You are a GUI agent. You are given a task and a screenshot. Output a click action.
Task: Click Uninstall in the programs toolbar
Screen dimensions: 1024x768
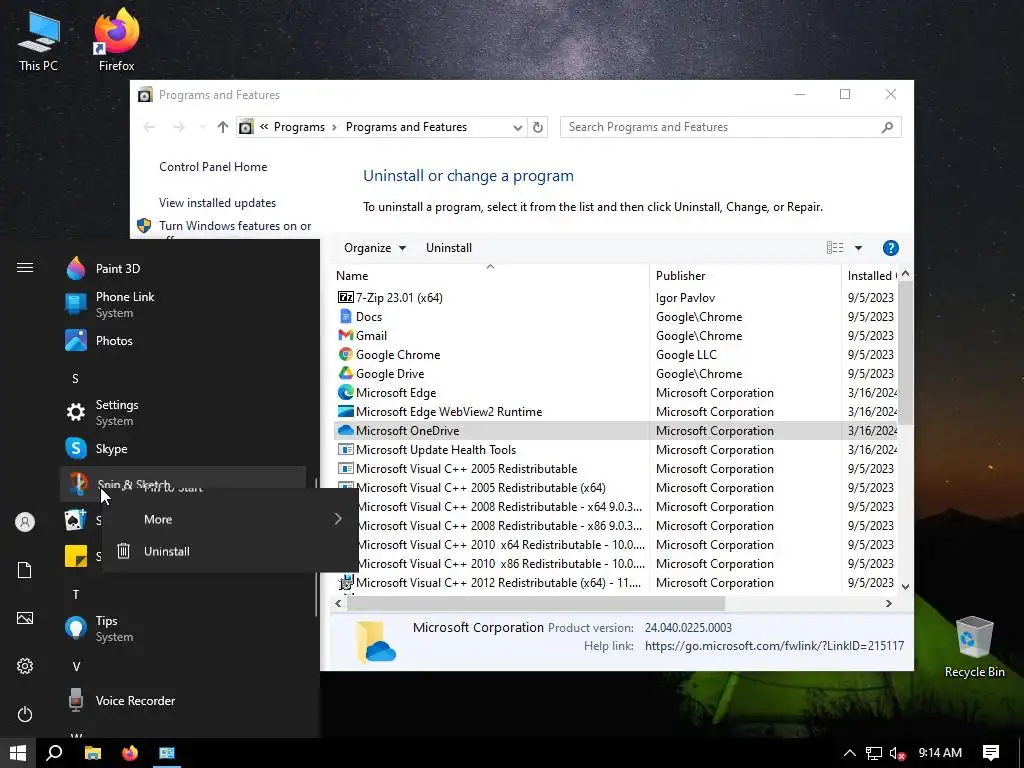tap(449, 248)
